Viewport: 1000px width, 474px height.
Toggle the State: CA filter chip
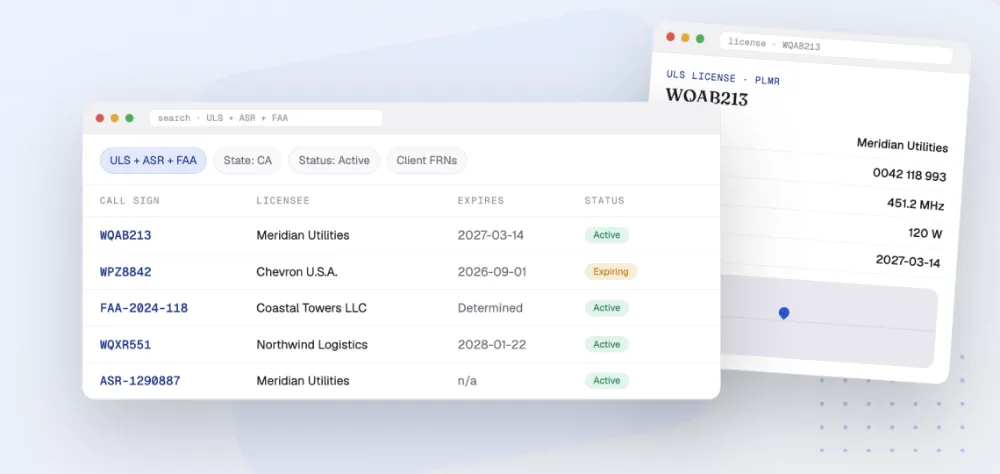pos(247,160)
